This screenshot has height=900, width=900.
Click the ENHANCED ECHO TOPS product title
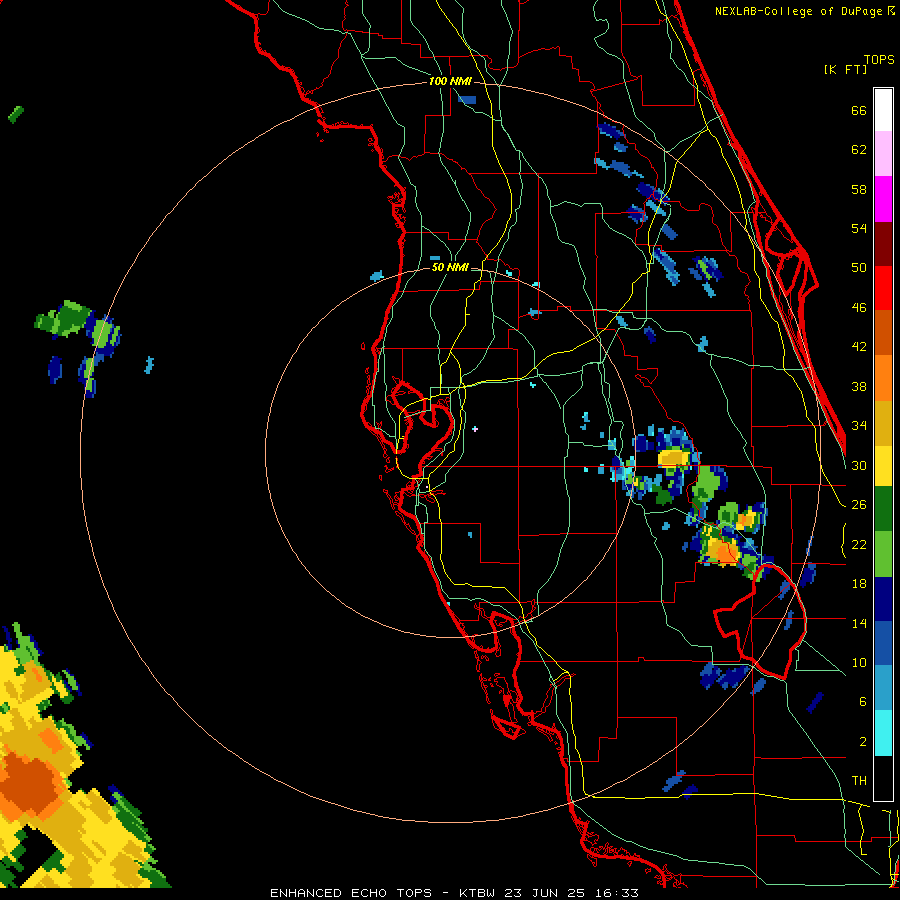(x=351, y=893)
